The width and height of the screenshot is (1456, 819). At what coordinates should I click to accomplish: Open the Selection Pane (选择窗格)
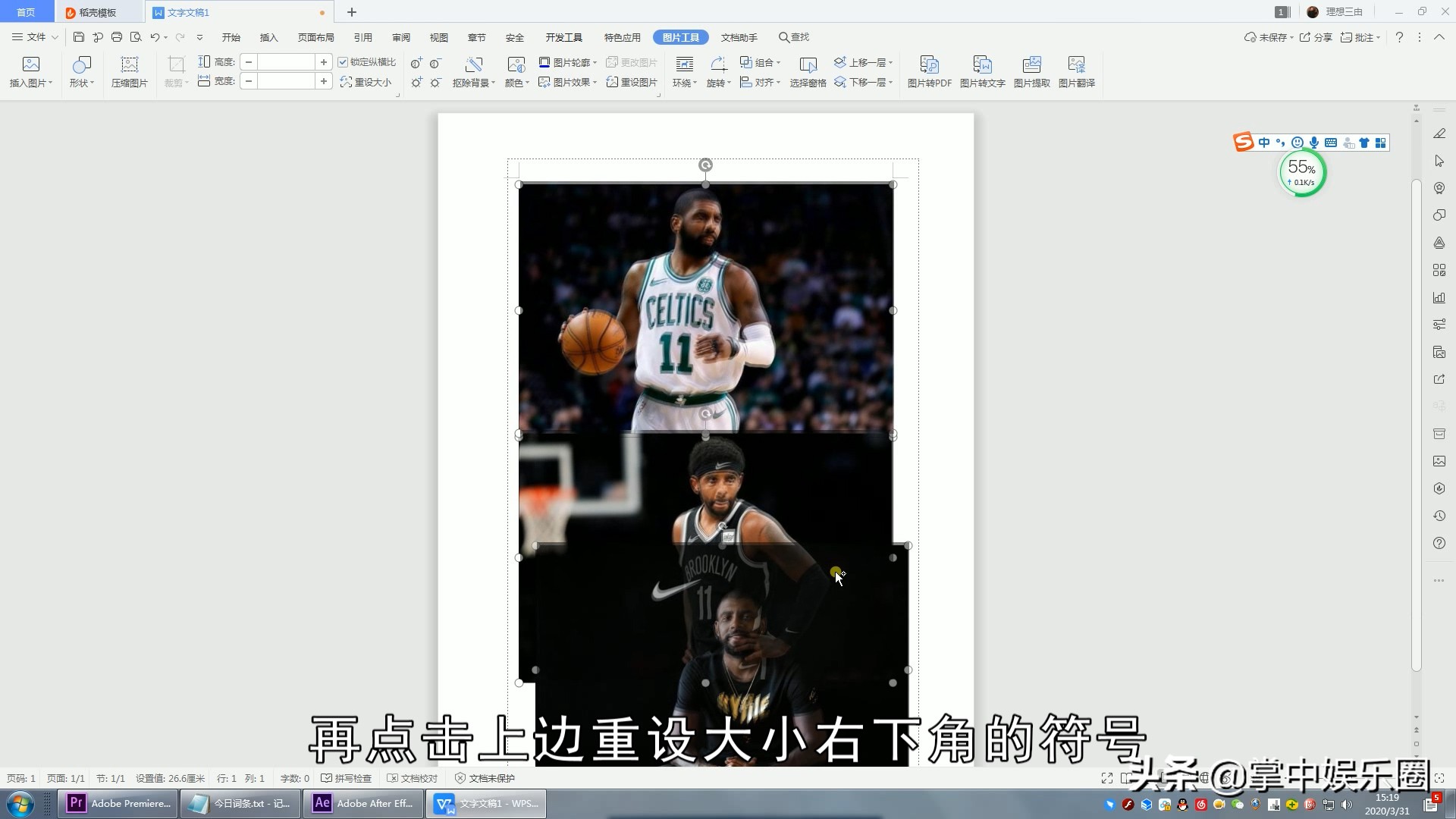808,72
